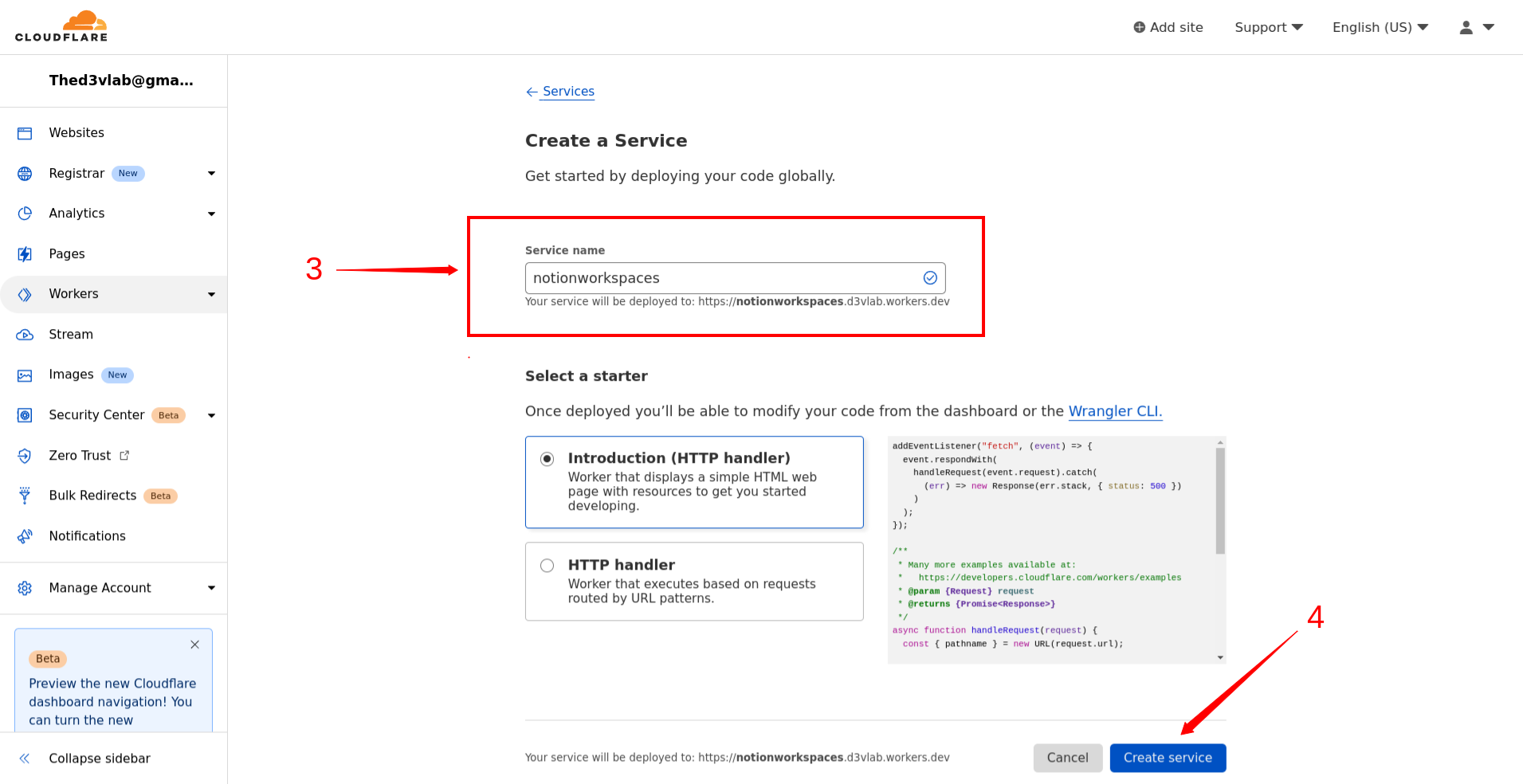
Task: Click the back arrow beside Services
Action: click(532, 92)
